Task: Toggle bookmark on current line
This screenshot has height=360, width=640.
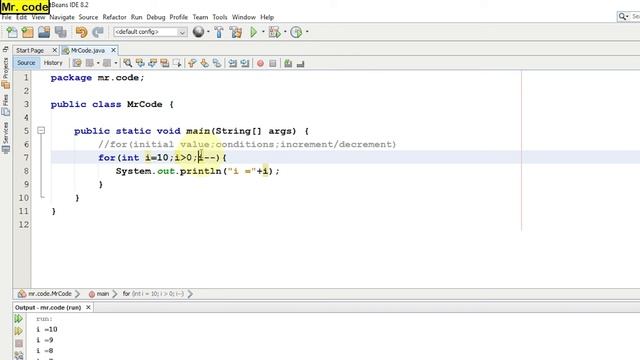Action: pyautogui.click(x=217, y=63)
